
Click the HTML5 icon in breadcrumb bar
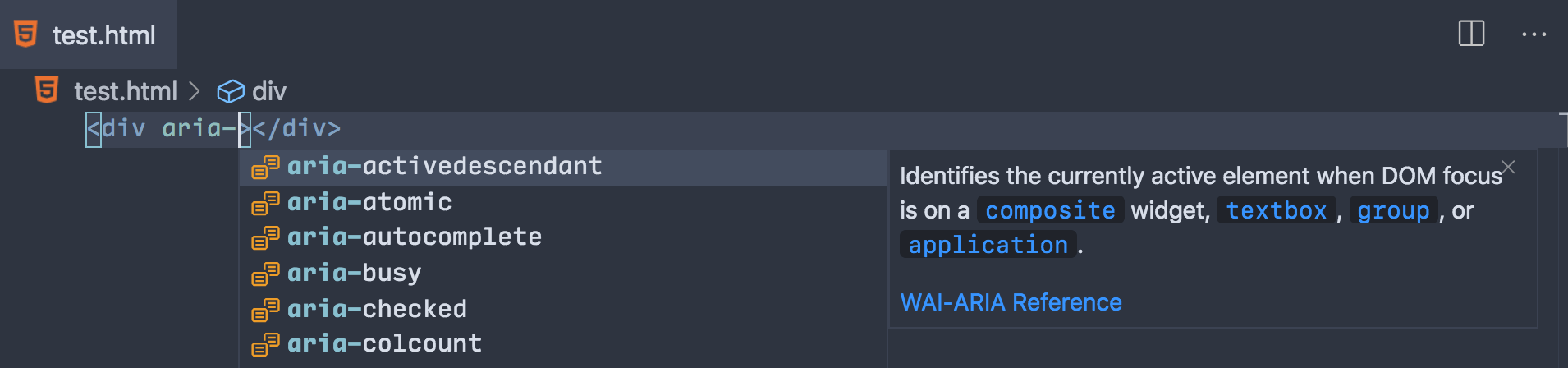(48, 90)
